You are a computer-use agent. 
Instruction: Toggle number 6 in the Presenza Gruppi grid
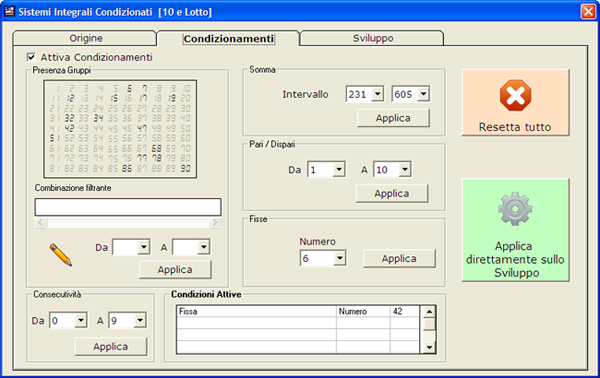point(129,88)
